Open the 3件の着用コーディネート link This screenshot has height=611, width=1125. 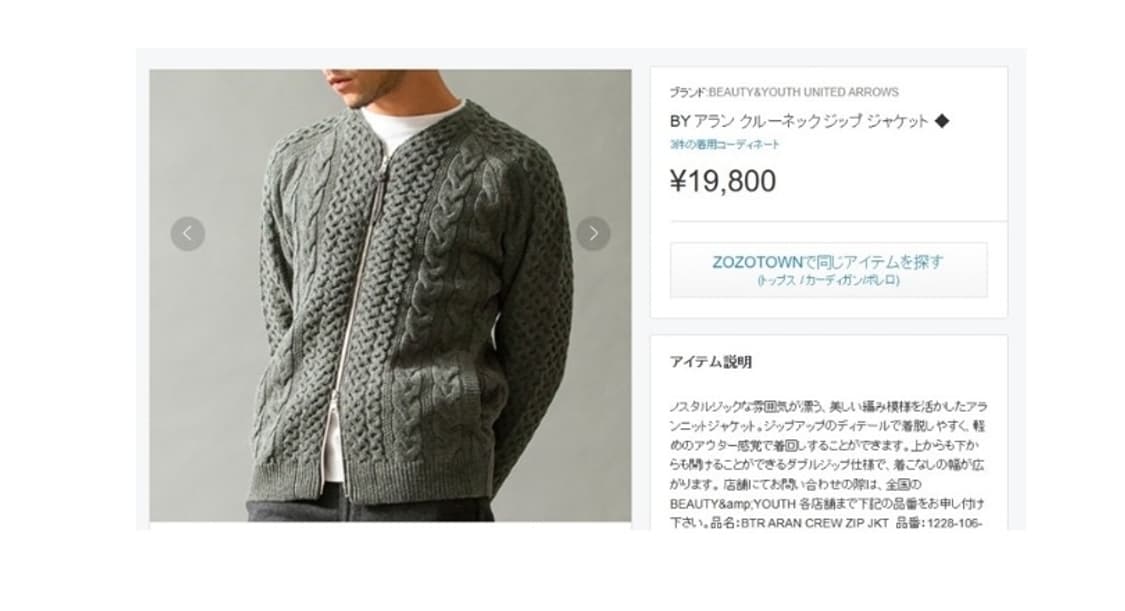click(725, 144)
